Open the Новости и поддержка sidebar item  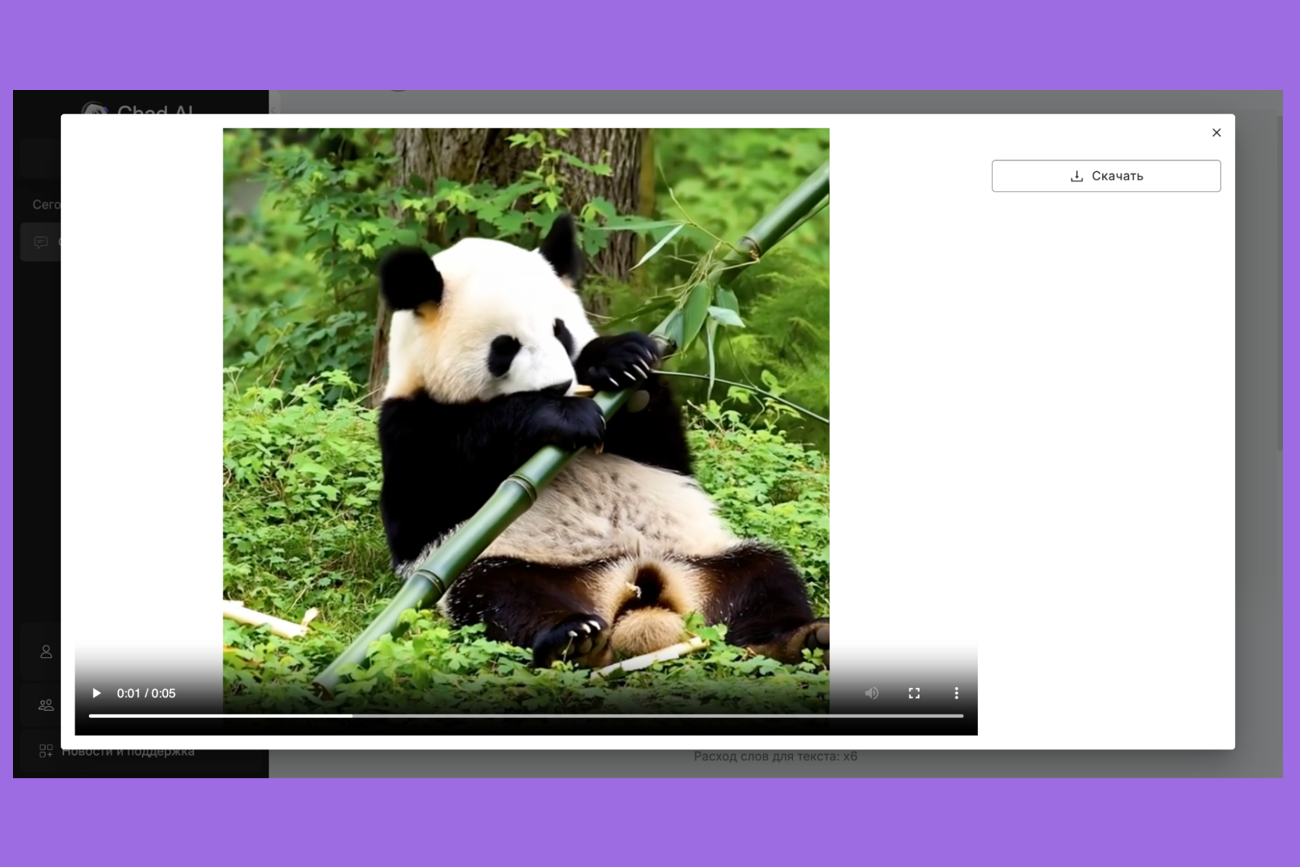pyautogui.click(x=128, y=752)
